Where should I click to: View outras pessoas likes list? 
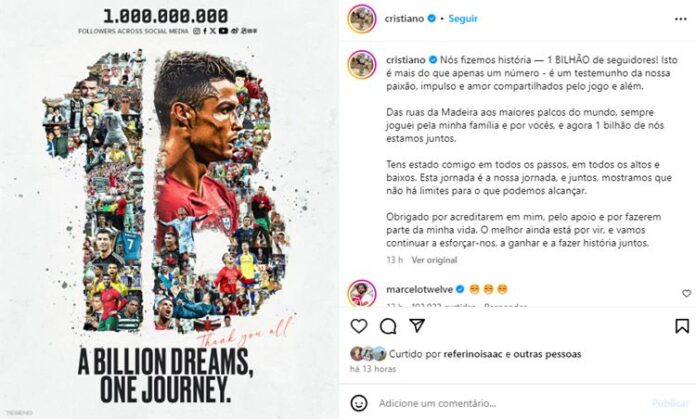click(x=547, y=354)
